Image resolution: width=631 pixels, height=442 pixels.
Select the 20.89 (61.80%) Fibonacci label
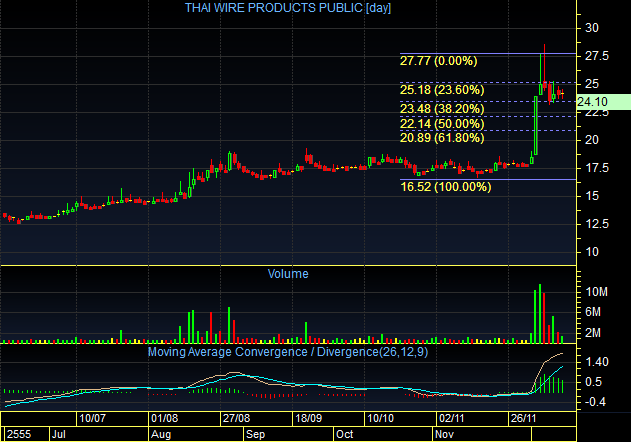(x=442, y=138)
